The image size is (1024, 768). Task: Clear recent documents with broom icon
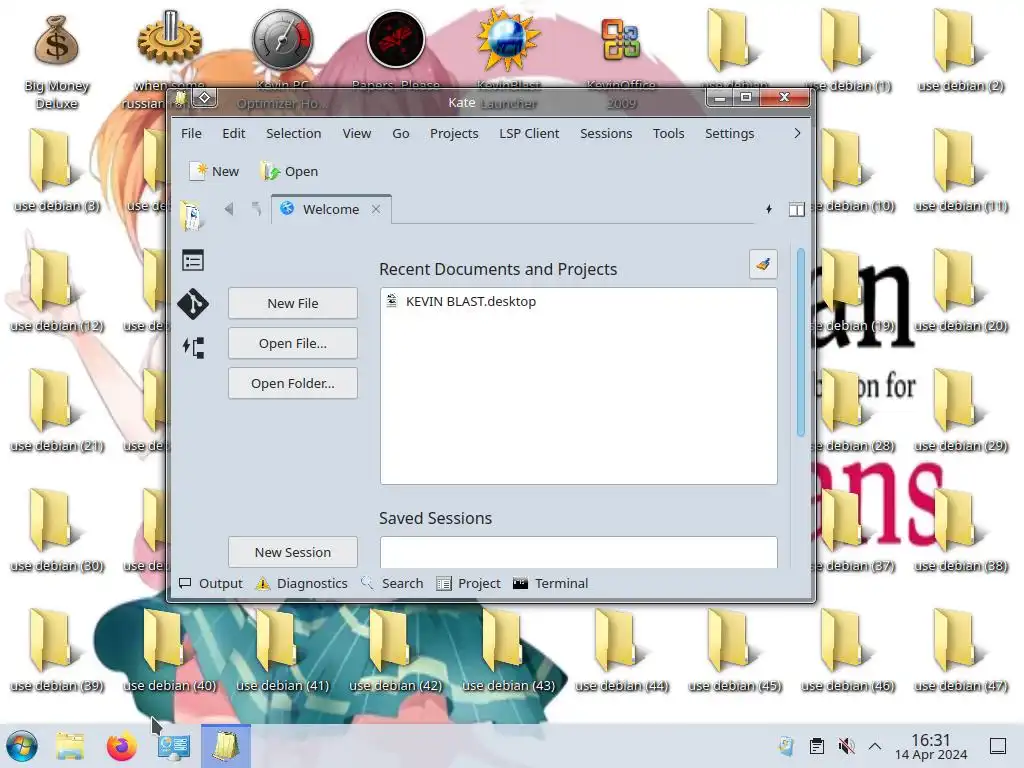click(x=763, y=264)
